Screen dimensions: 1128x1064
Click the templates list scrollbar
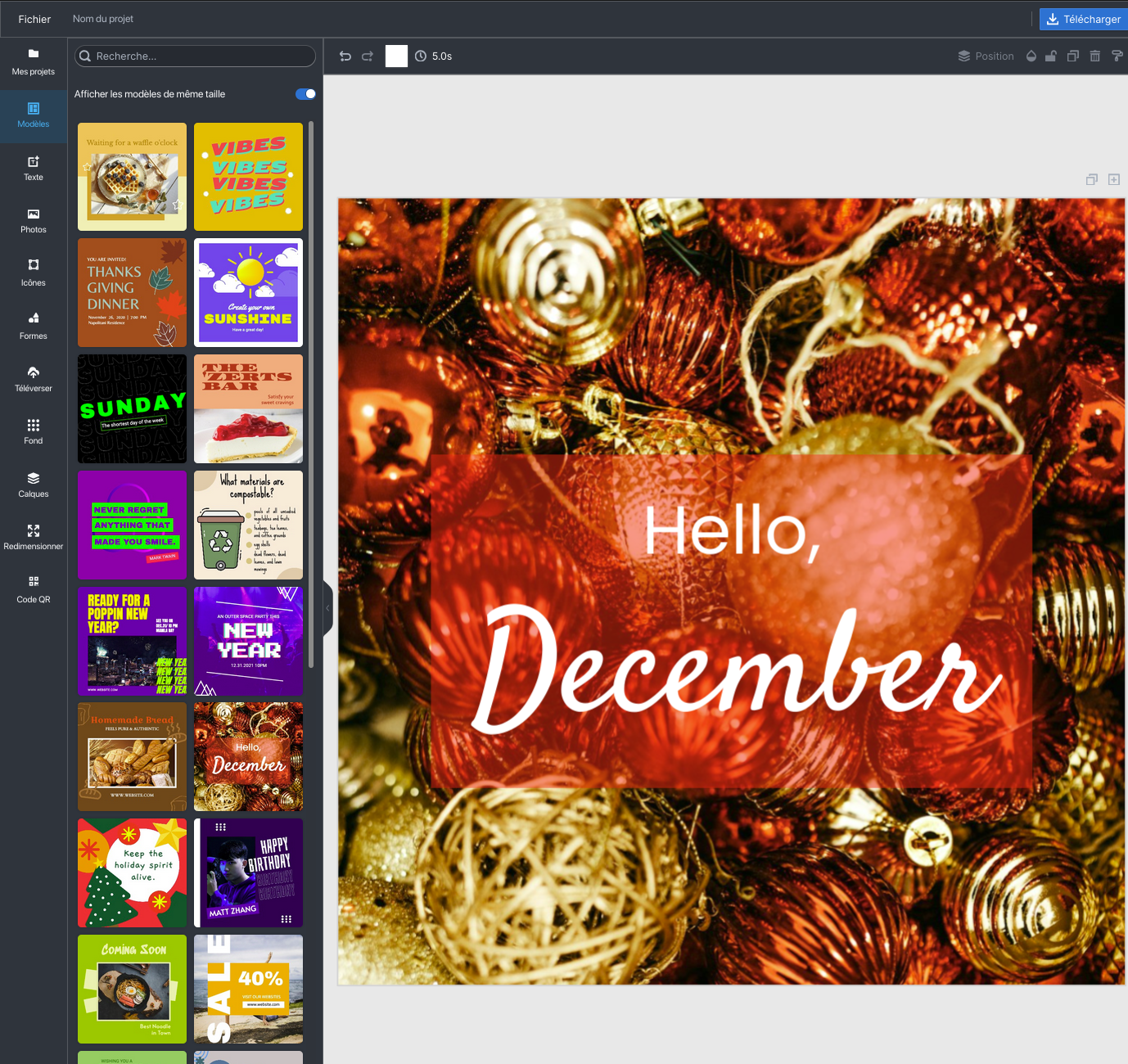(x=311, y=393)
